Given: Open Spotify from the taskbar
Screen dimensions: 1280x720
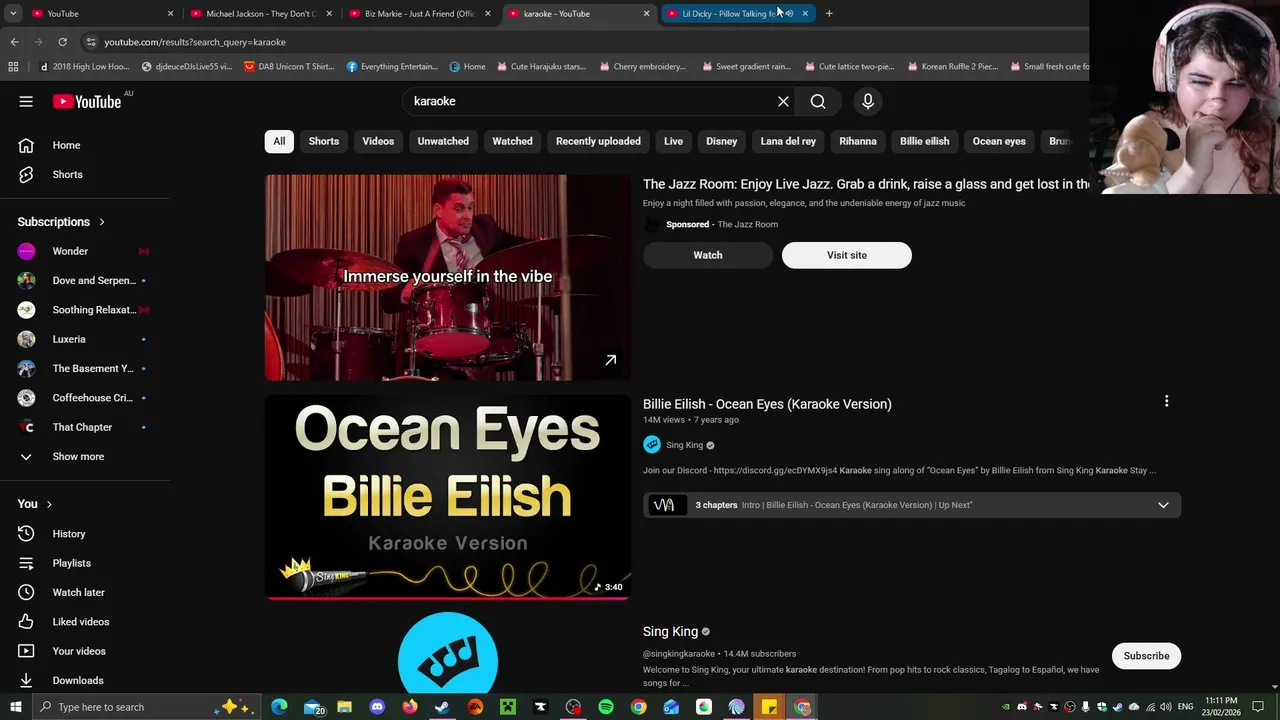Looking at the screenshot, I should click(x=606, y=707).
